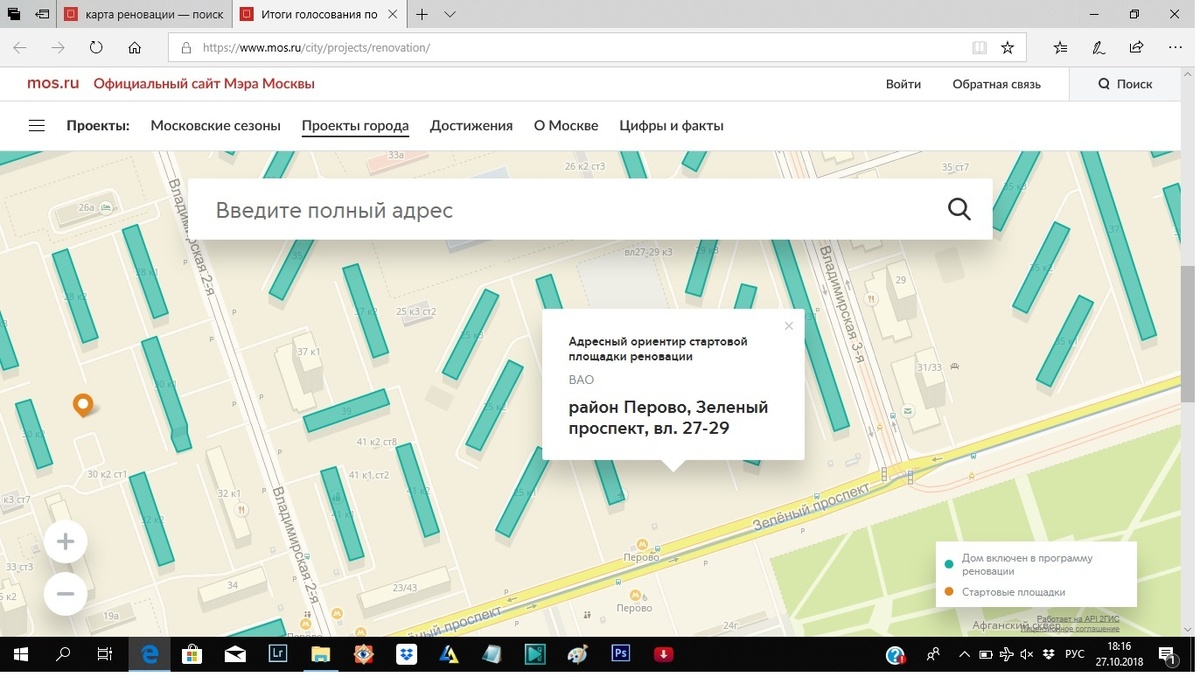
Task: Click the РУС language indicator
Action: (1074, 655)
